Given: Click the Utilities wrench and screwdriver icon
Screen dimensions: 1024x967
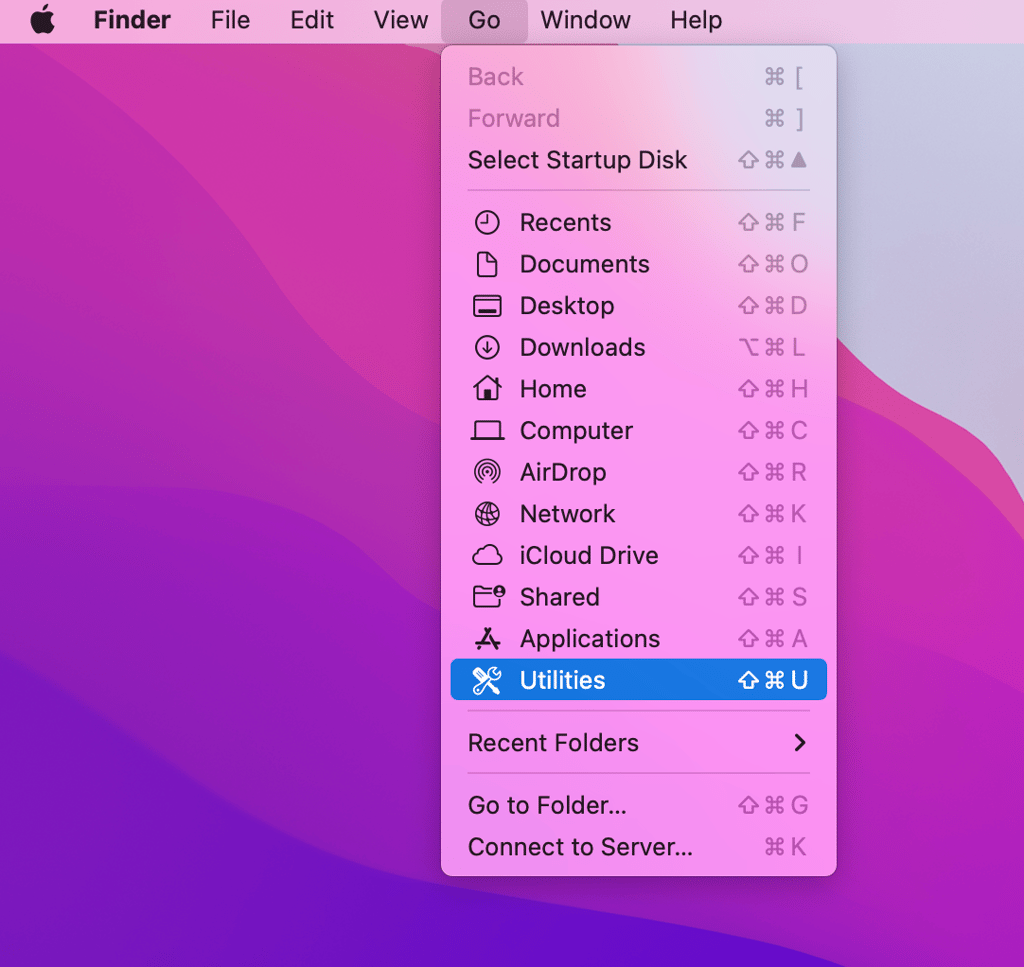Looking at the screenshot, I should (x=487, y=680).
